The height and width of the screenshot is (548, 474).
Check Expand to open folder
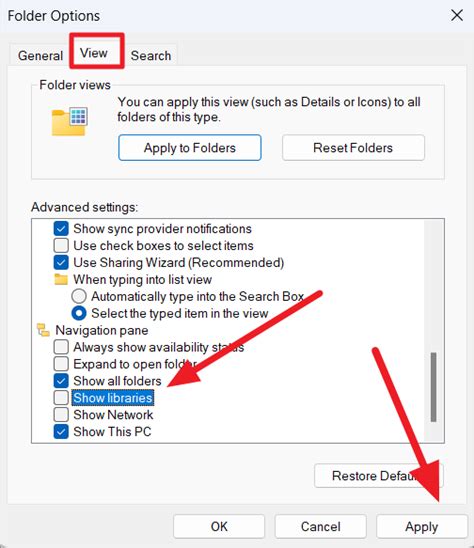61,364
